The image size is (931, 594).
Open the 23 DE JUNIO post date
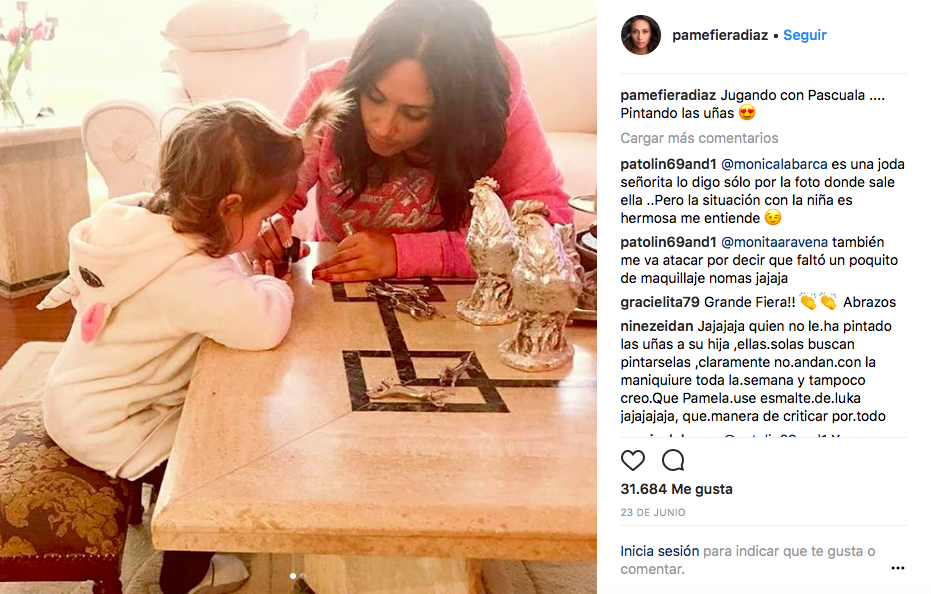(x=653, y=513)
